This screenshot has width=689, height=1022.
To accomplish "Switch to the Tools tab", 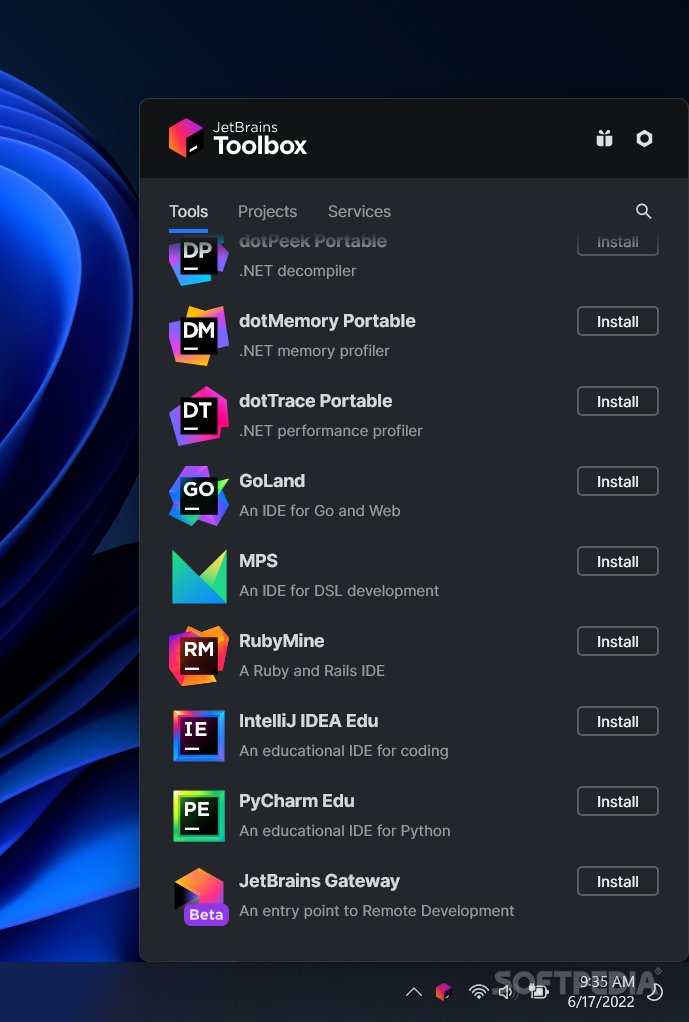I will 188,211.
